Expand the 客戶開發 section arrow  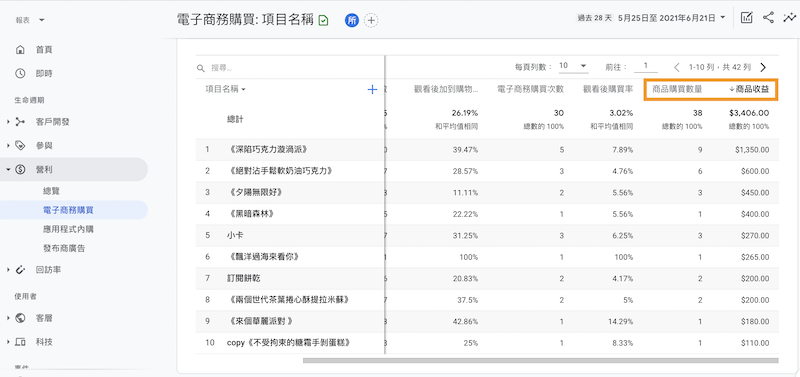8,122
